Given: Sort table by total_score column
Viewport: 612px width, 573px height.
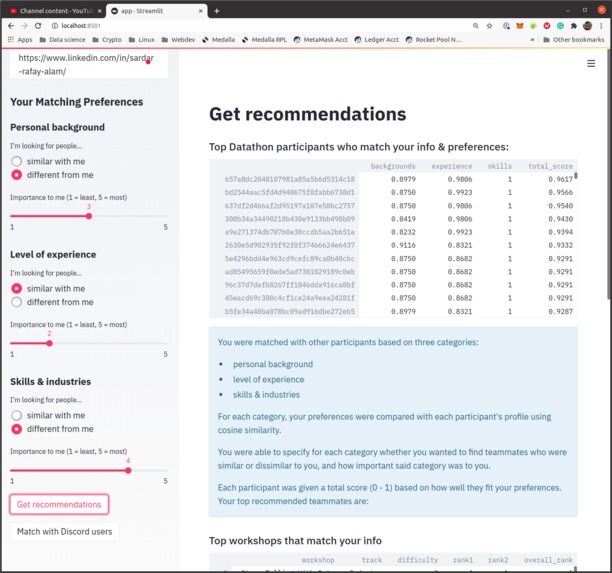Looking at the screenshot, I should [550, 166].
